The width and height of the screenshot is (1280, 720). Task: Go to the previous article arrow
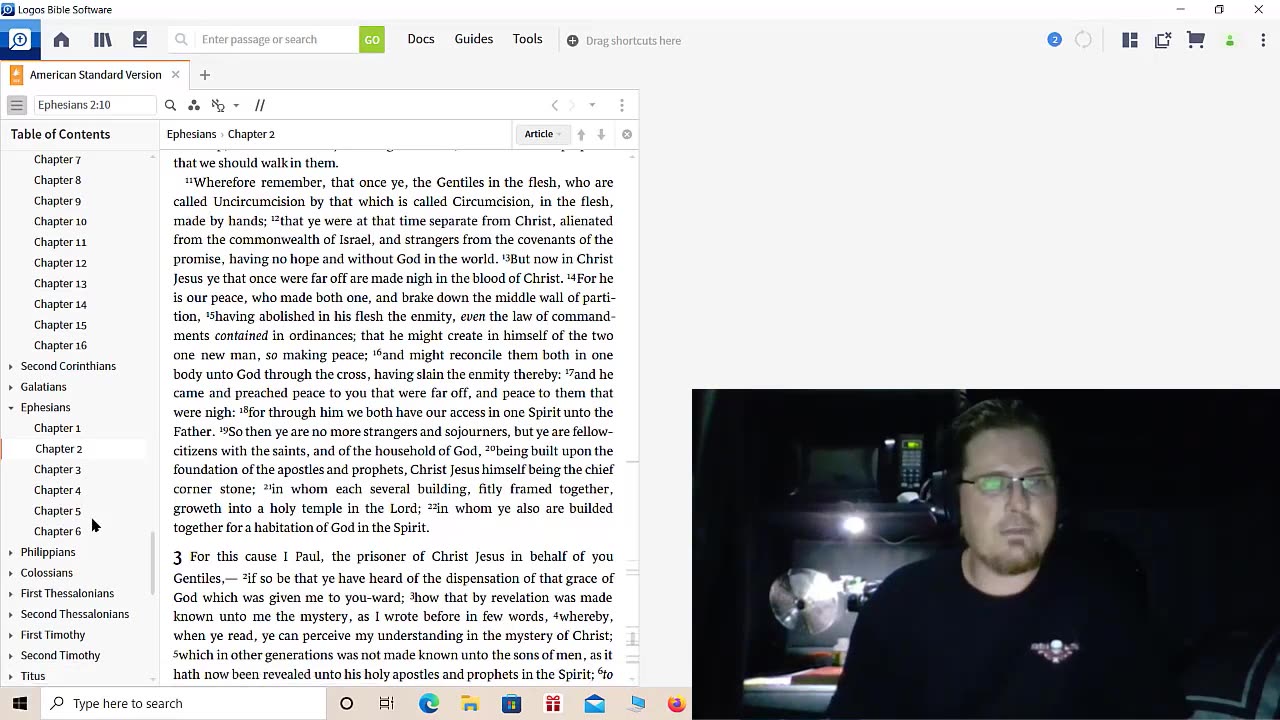581,134
